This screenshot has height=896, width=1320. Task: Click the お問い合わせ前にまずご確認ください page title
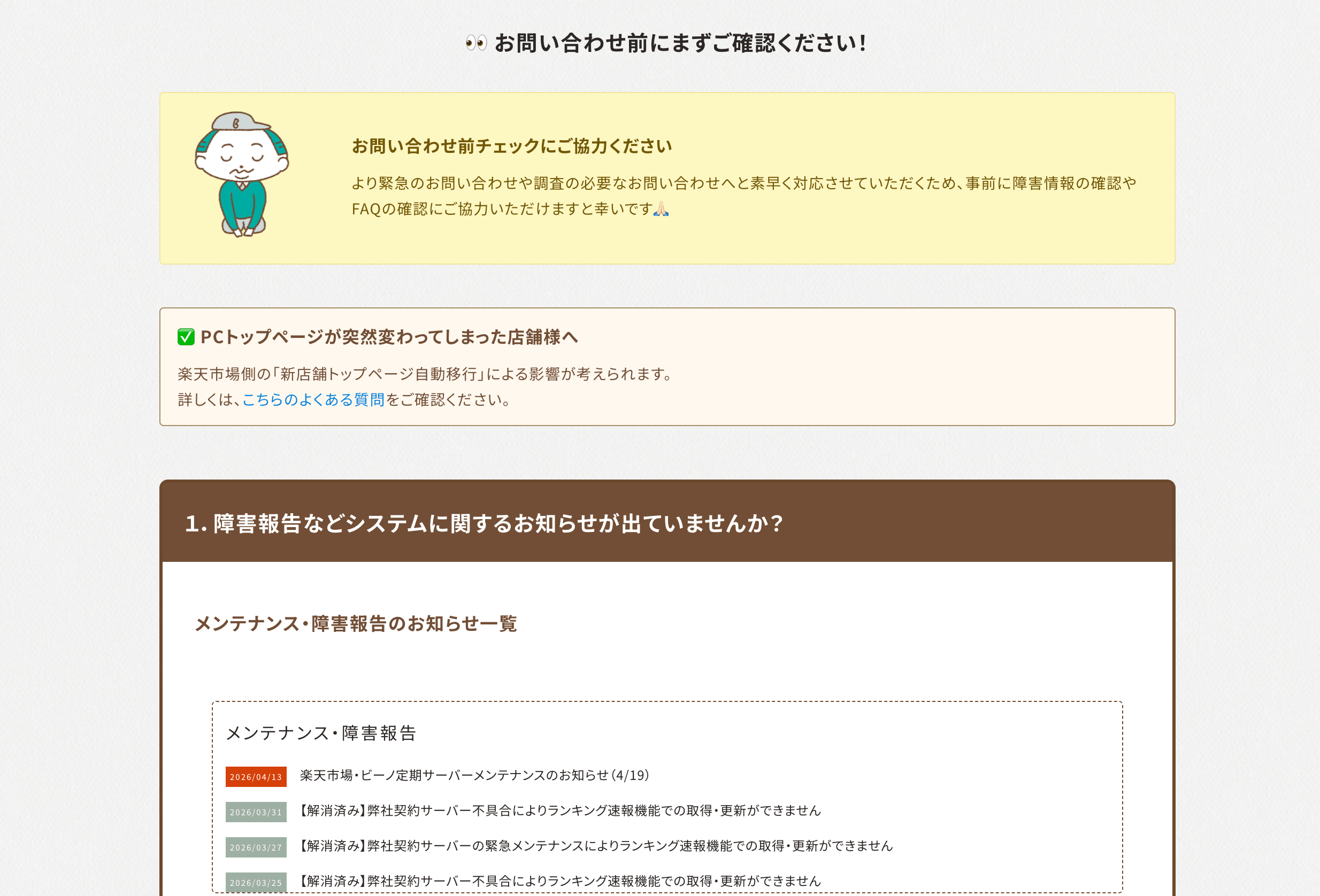[680, 43]
